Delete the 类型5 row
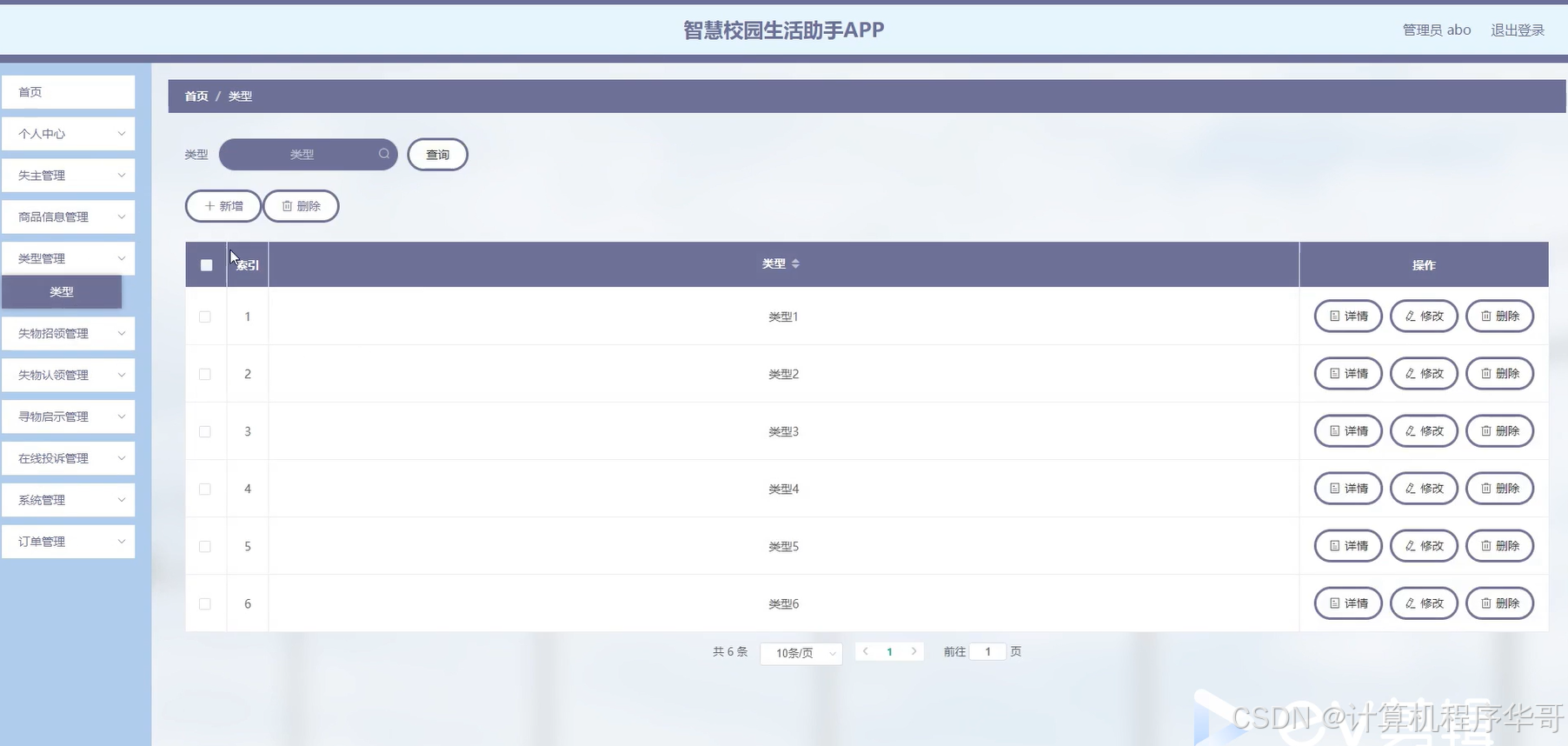This screenshot has height=746, width=1568. coord(1499,546)
